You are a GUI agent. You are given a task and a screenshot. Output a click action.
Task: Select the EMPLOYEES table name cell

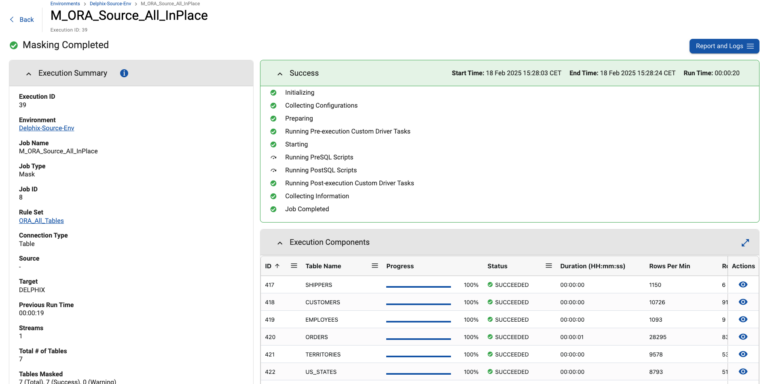coord(322,319)
